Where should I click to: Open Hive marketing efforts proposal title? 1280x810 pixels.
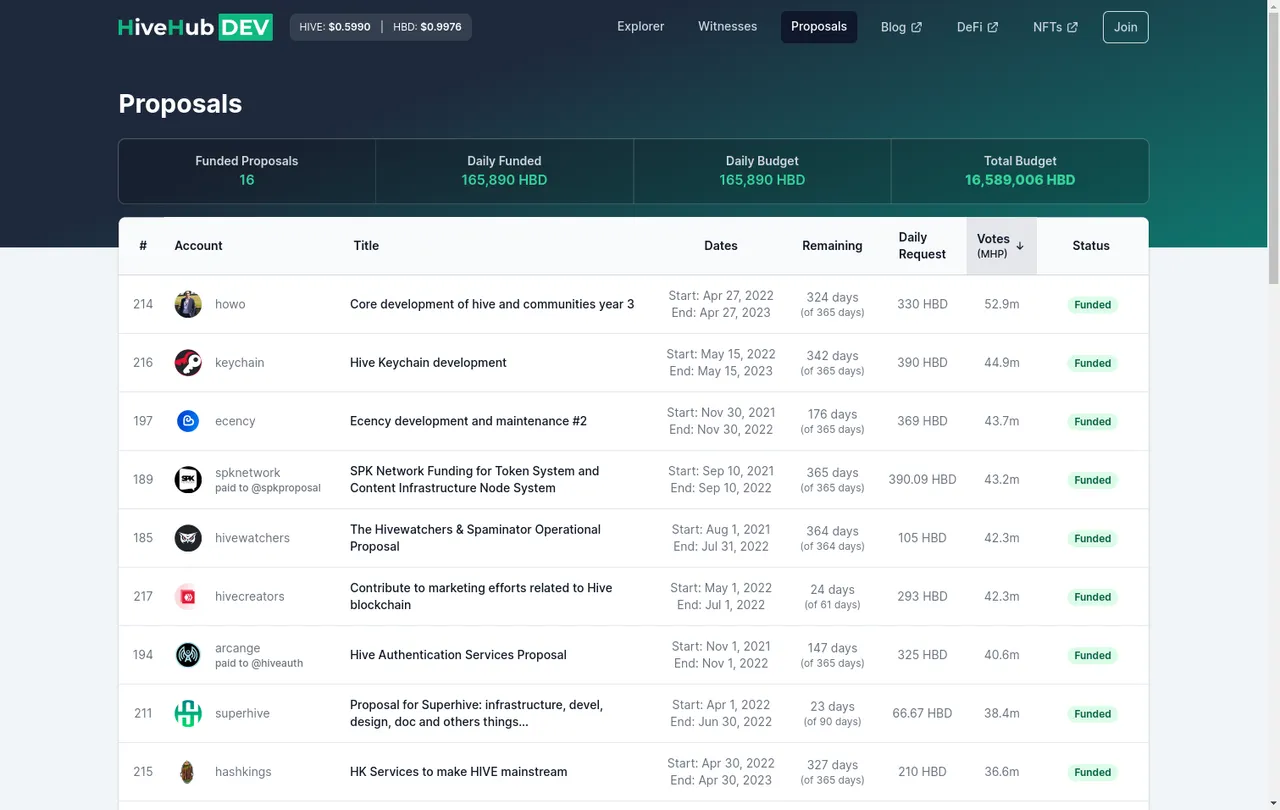(481, 597)
